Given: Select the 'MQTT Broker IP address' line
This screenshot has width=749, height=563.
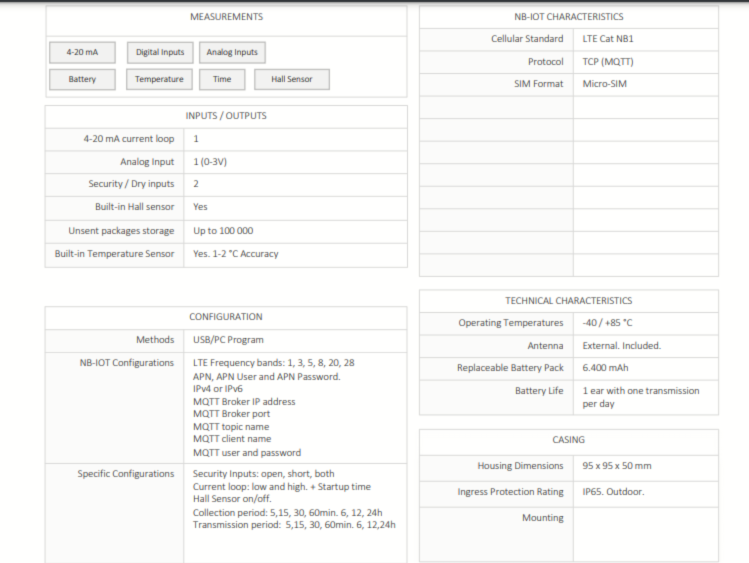Looking at the screenshot, I should 244,402.
